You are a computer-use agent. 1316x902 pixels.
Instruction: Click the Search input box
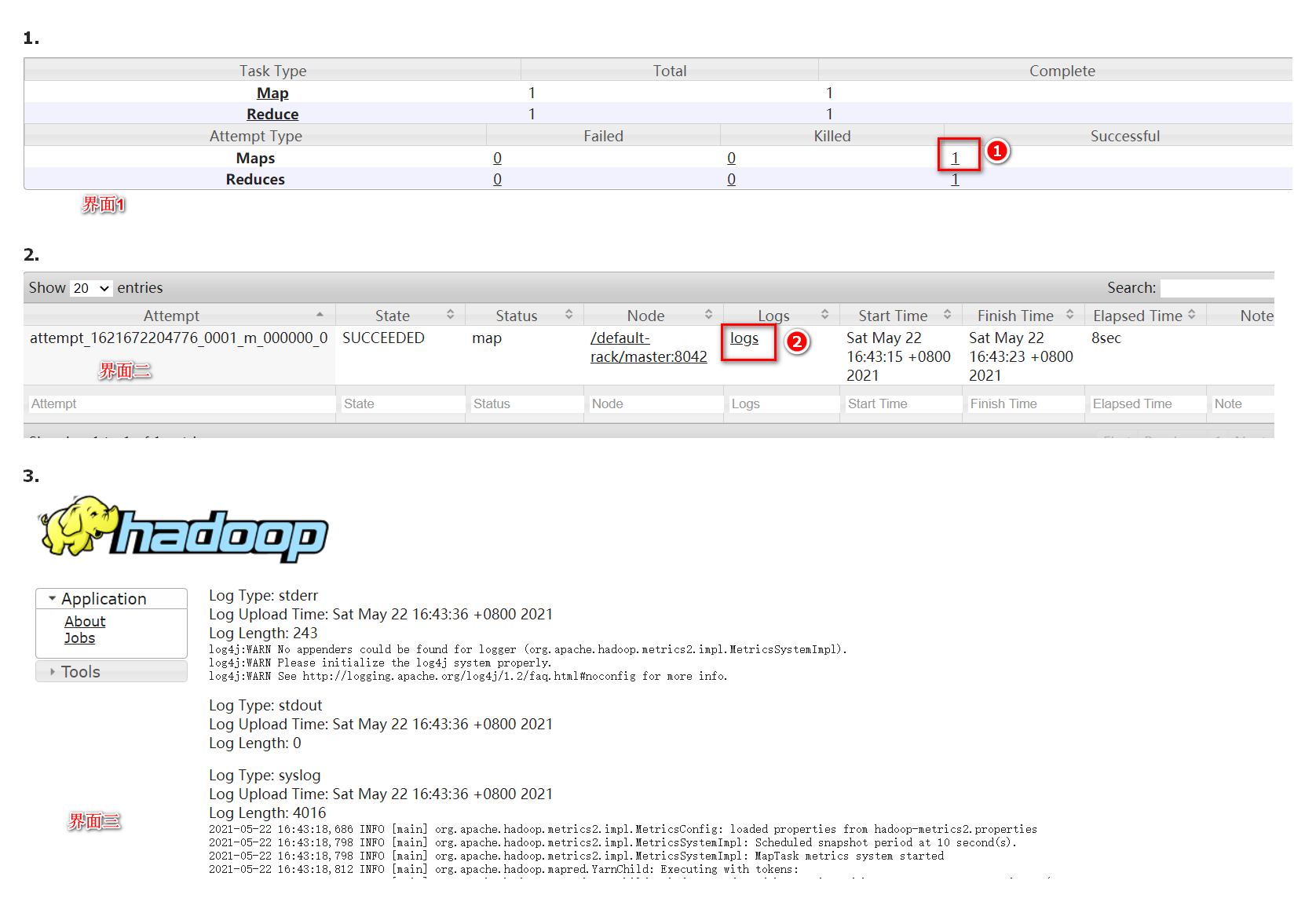tap(1215, 288)
